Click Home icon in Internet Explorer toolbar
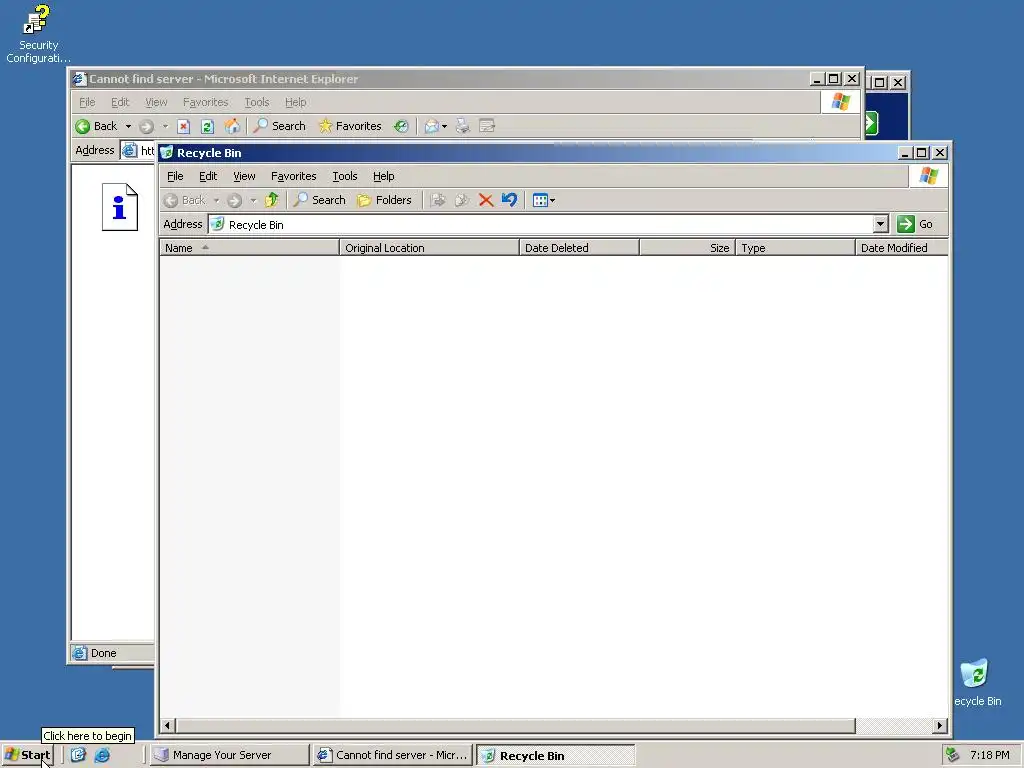 [x=232, y=126]
